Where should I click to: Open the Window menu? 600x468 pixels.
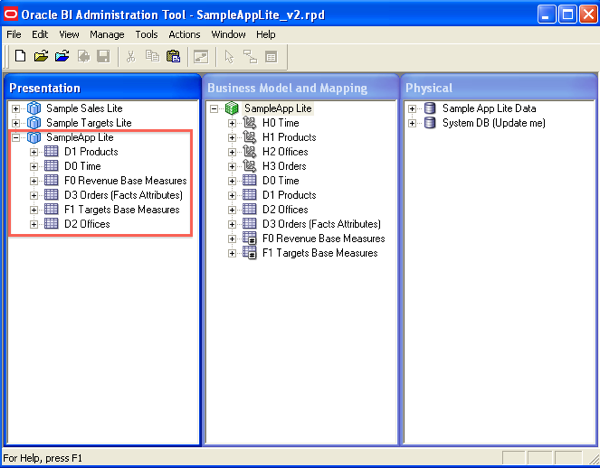228,34
